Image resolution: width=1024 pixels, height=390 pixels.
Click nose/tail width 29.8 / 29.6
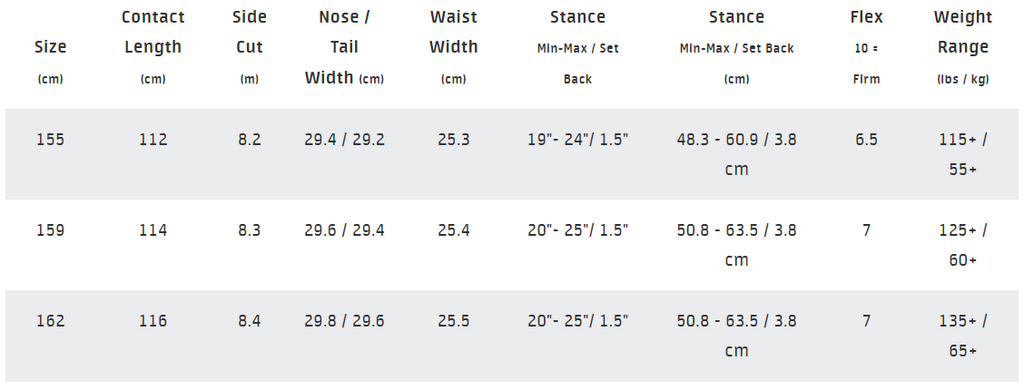(x=344, y=321)
